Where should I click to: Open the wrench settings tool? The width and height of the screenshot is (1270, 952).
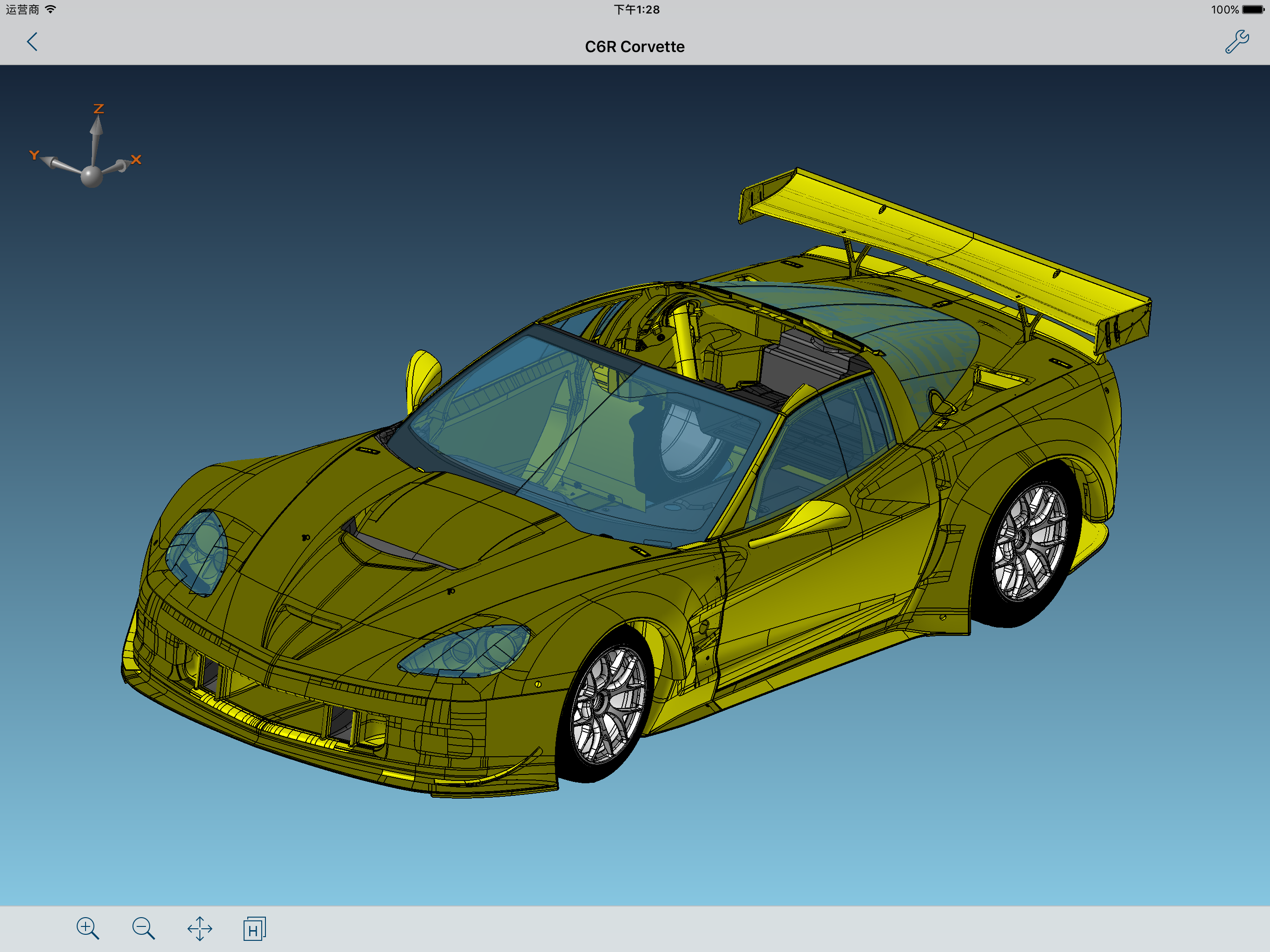click(1237, 42)
